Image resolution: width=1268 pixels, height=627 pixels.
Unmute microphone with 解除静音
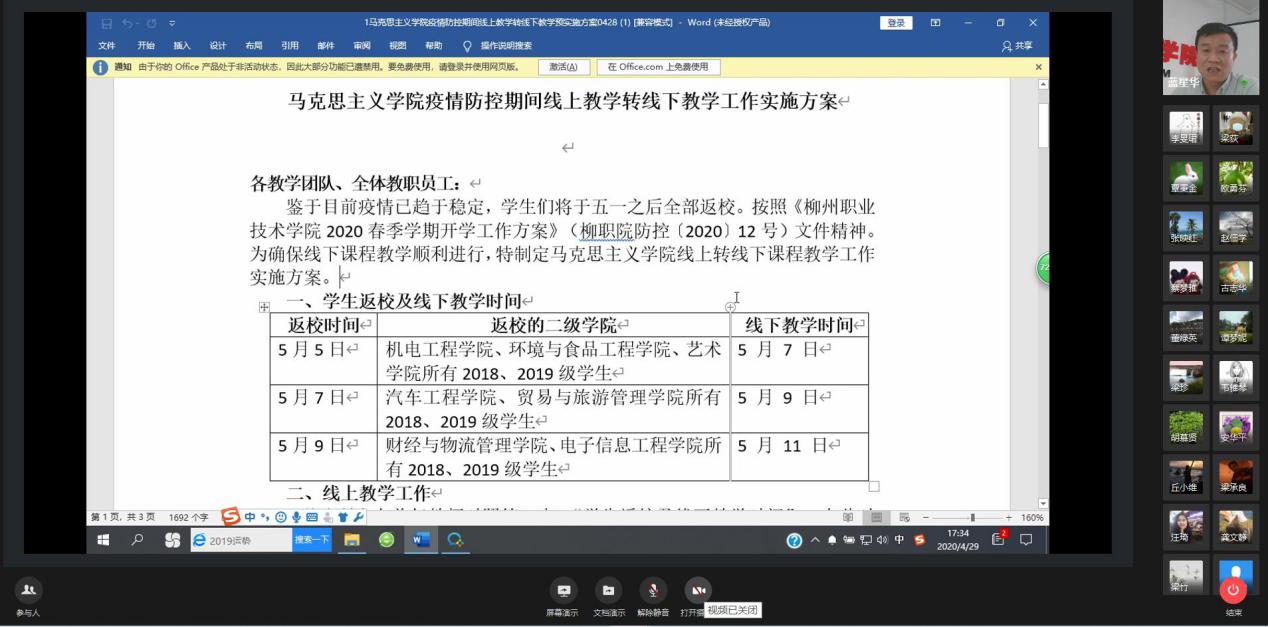(x=653, y=591)
